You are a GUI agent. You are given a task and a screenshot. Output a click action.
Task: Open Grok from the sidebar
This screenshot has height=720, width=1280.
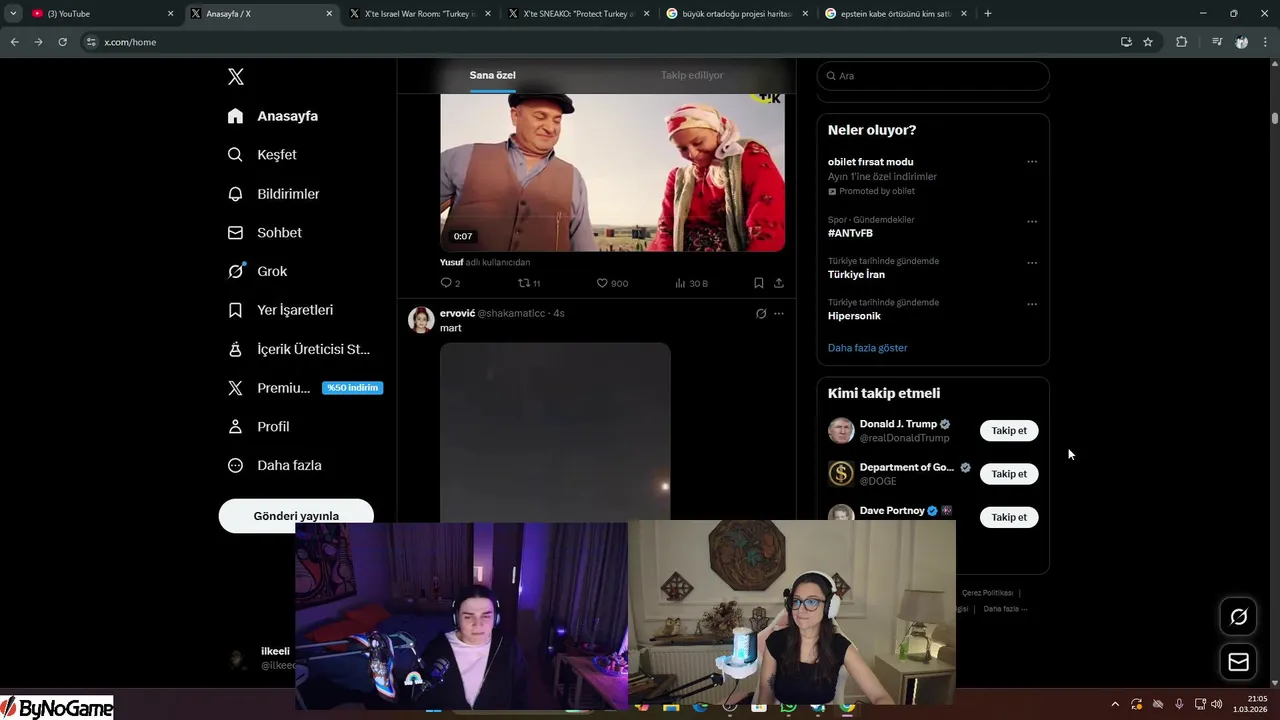tap(257, 271)
